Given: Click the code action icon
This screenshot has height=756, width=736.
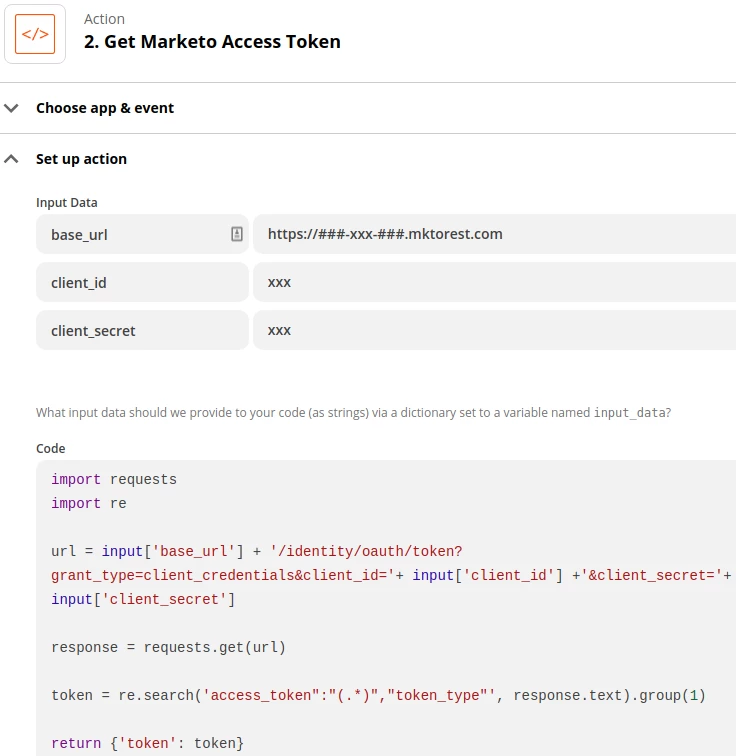Looking at the screenshot, I should [x=35, y=34].
